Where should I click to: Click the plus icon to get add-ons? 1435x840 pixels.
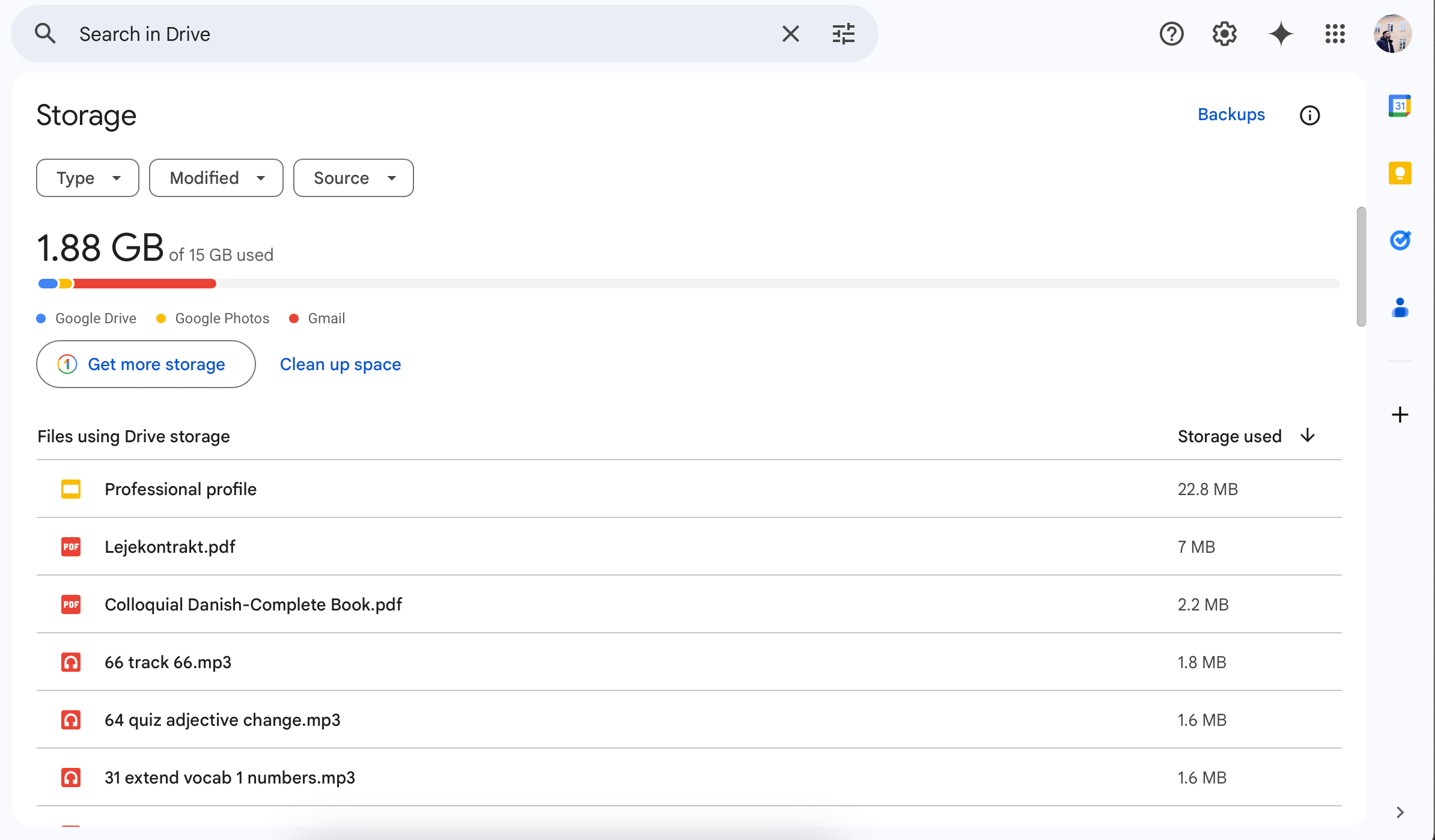pyautogui.click(x=1400, y=415)
